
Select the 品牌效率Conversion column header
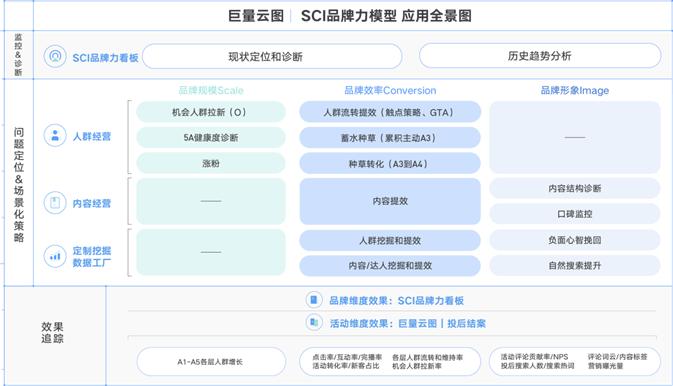[390, 90]
